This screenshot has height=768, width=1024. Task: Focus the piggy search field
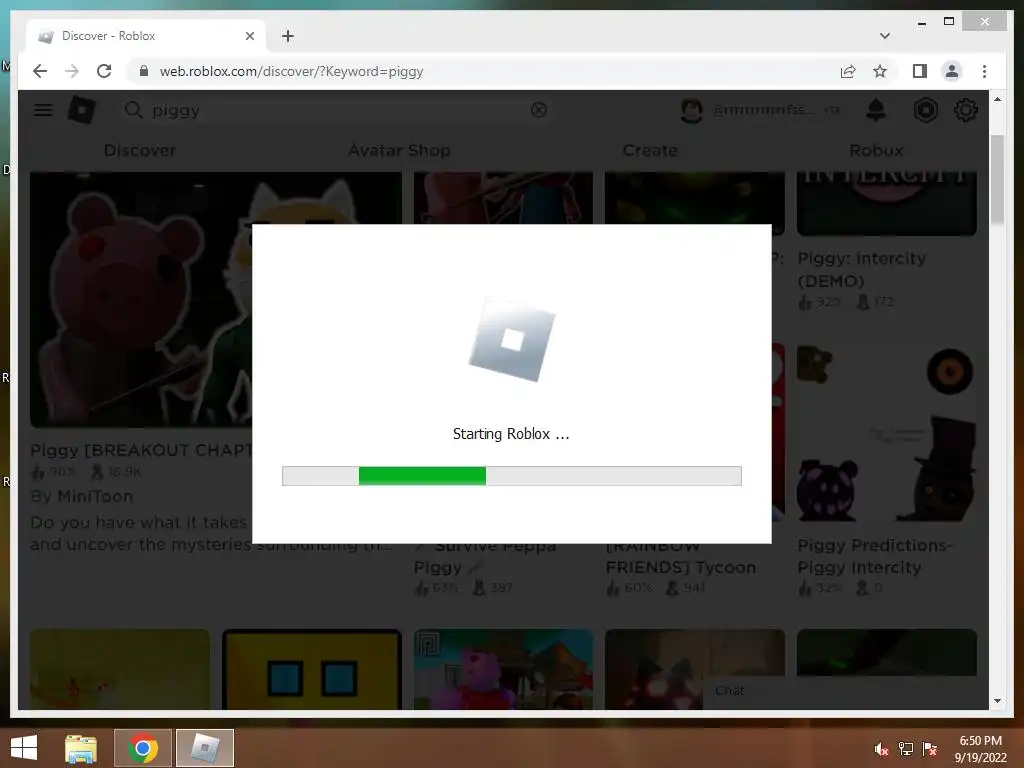click(x=336, y=110)
